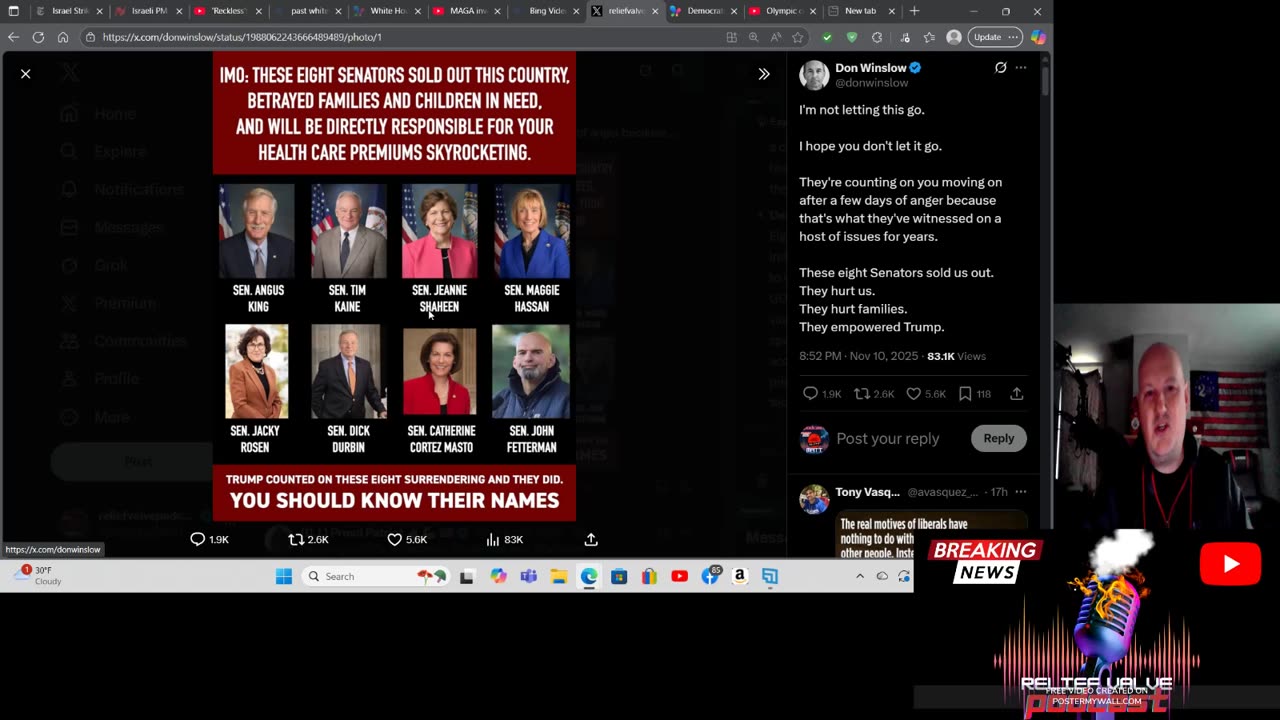Open Microsoft Teams from taskbar

click(529, 576)
